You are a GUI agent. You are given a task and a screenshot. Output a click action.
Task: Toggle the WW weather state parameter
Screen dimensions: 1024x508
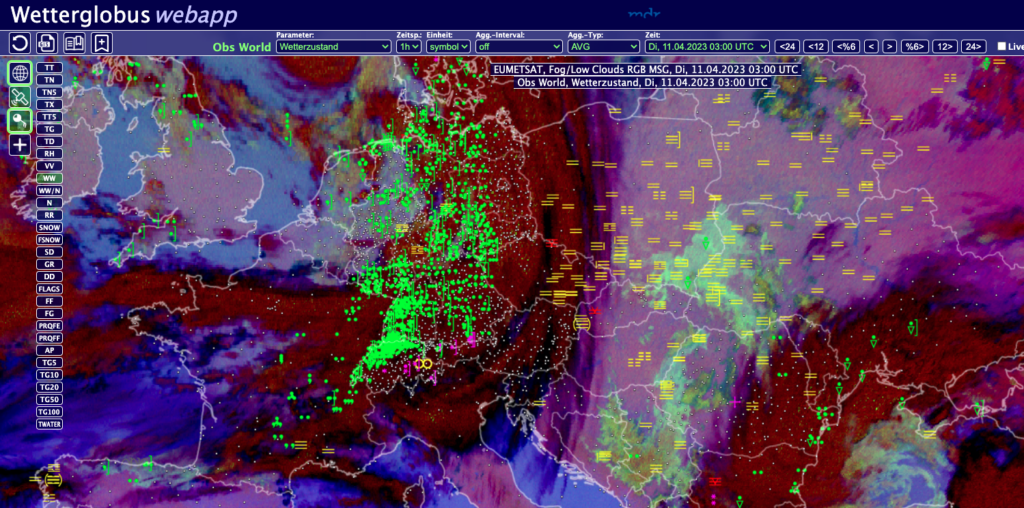(49, 178)
